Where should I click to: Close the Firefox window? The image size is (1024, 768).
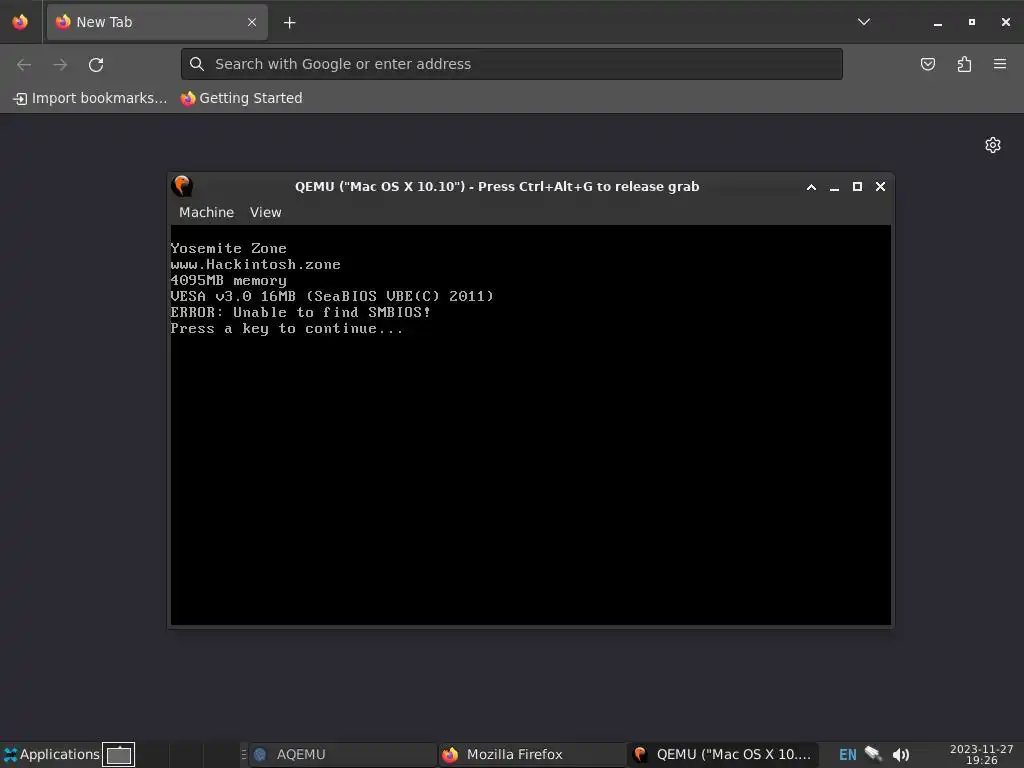point(1006,22)
